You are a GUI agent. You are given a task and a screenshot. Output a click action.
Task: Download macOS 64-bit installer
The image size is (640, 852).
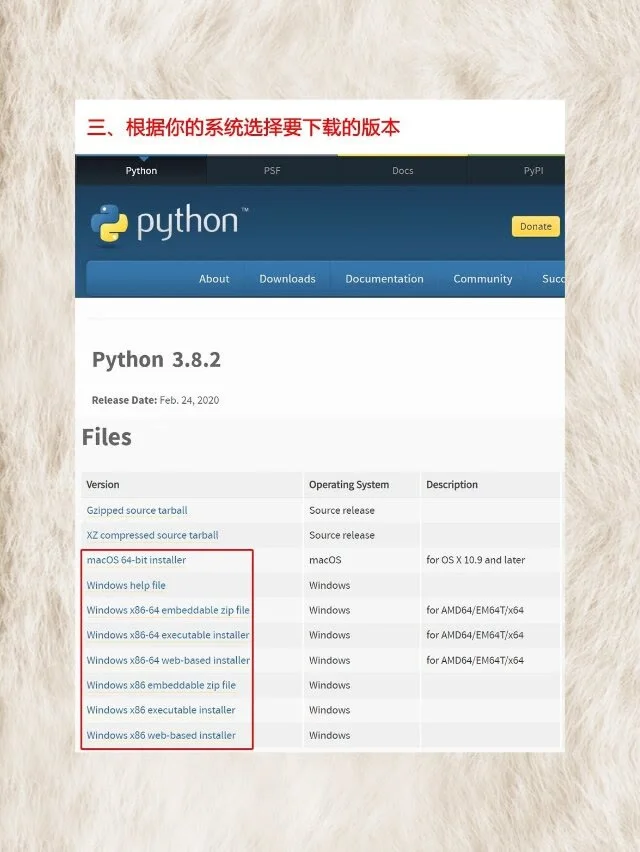point(136,560)
